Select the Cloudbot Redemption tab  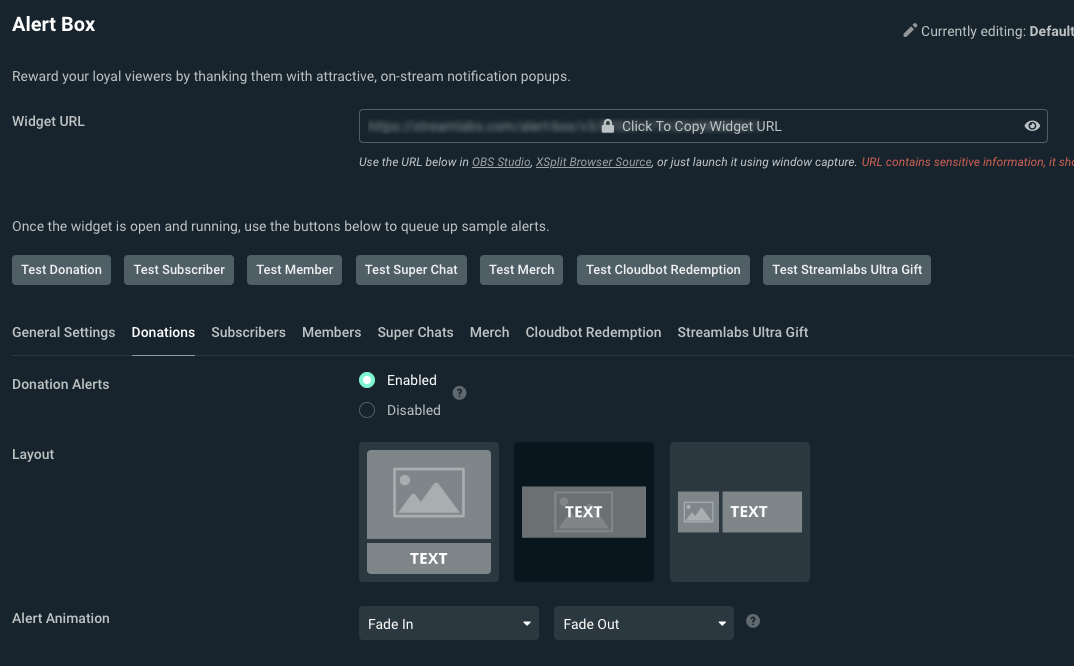click(593, 332)
